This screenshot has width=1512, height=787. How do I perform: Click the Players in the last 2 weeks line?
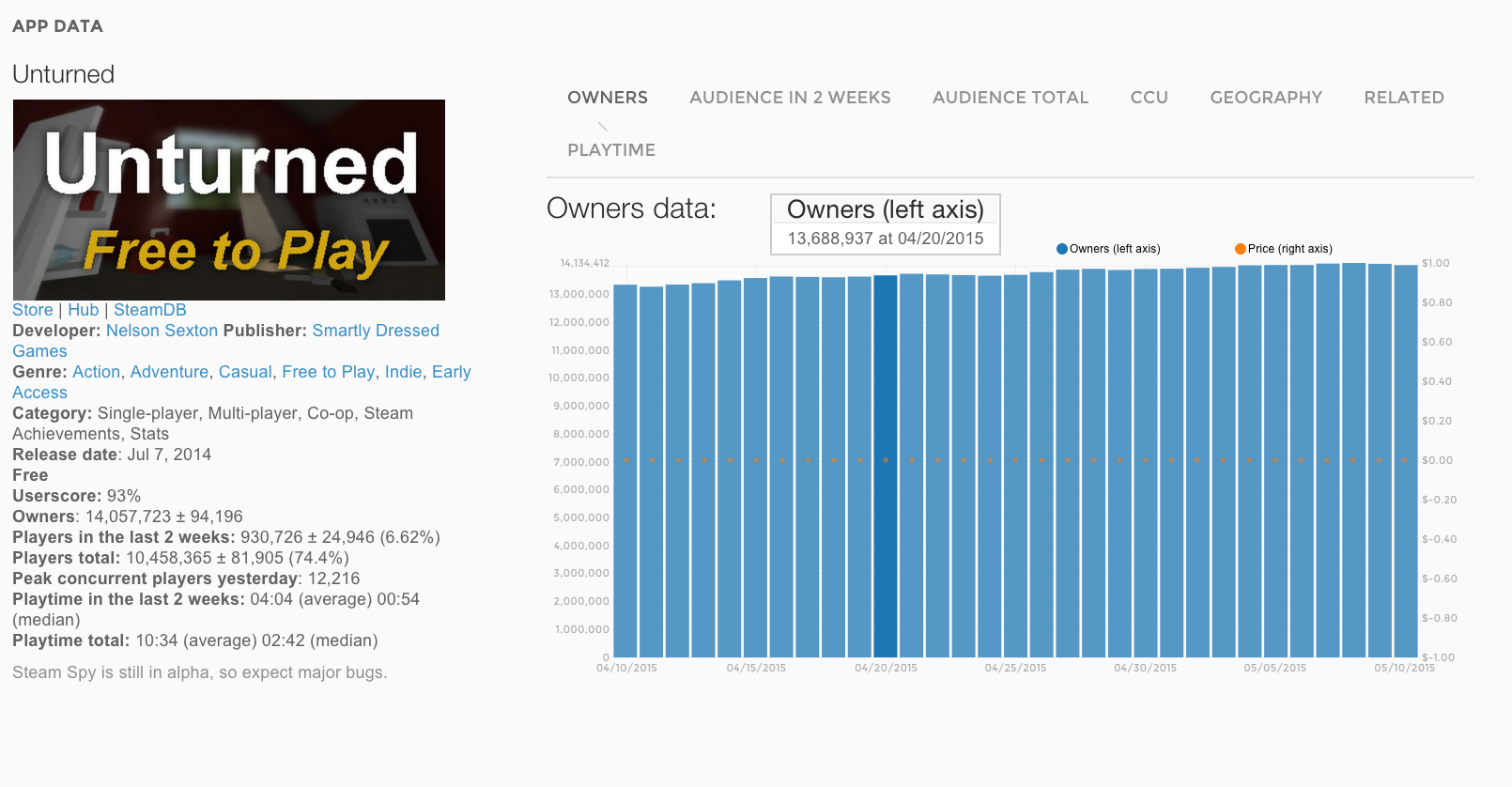pos(226,537)
